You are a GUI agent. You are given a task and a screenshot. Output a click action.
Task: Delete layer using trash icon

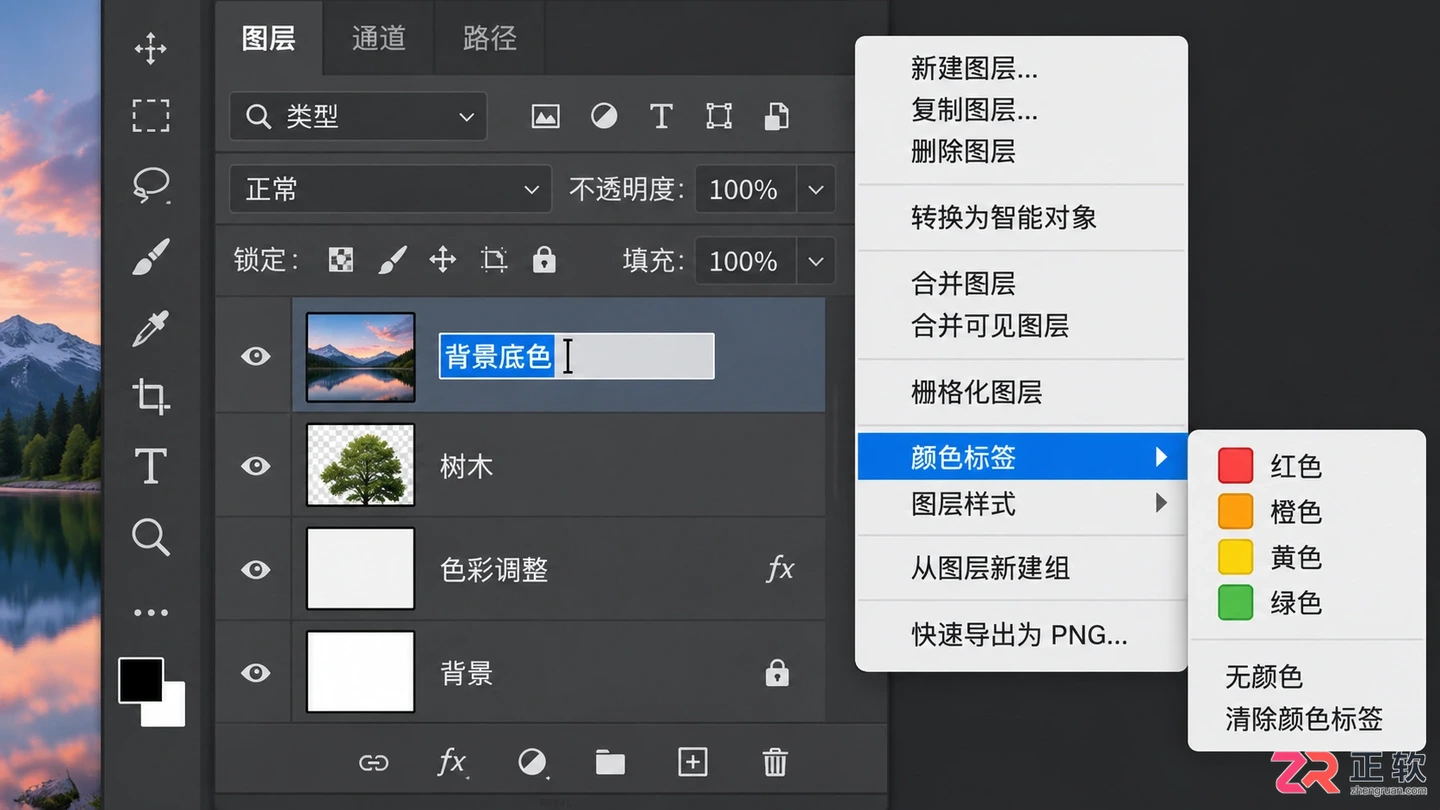(775, 762)
